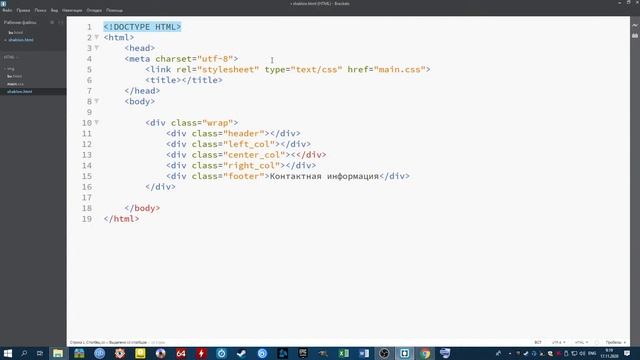
Task: Click the split view icon in working files
Action: 60,22
